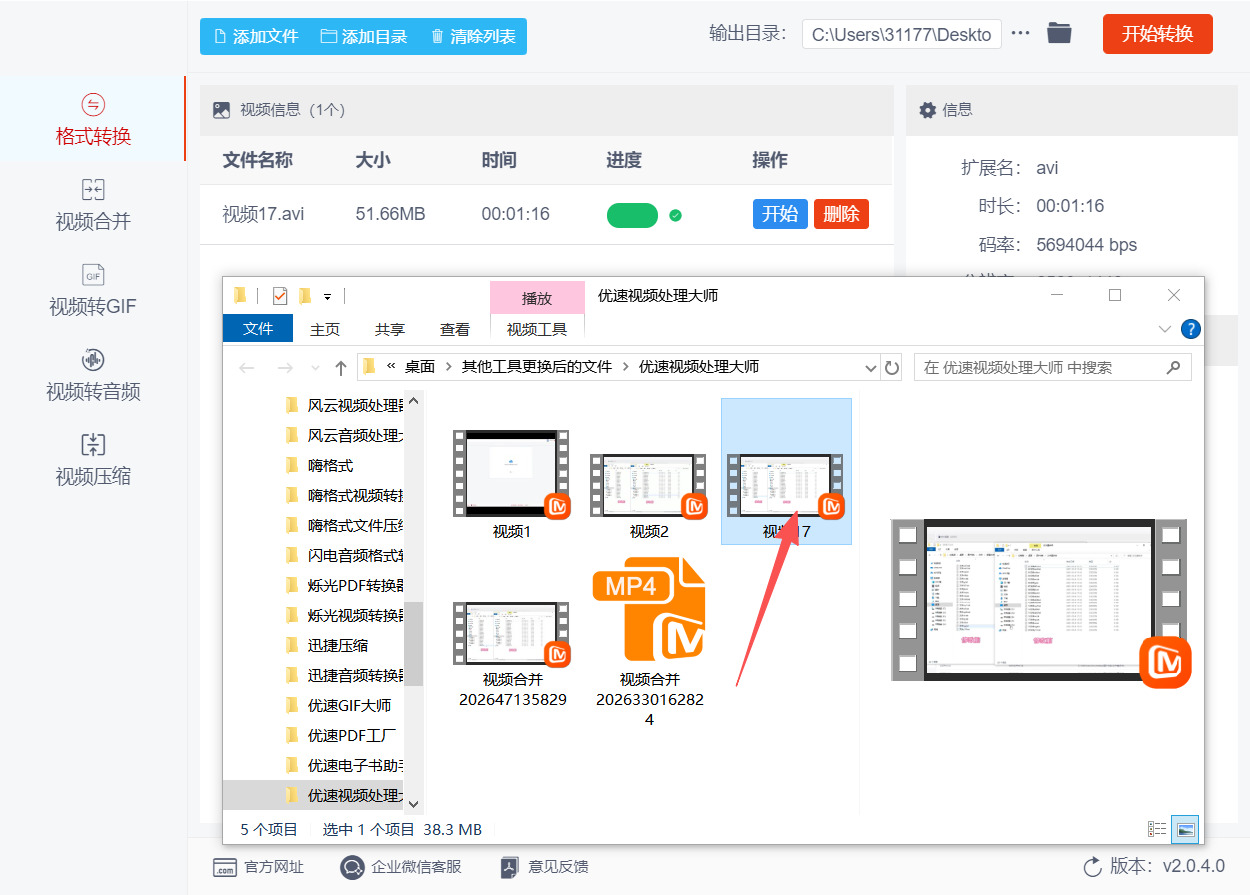Click navigation pane scroll up arrow
This screenshot has height=895, width=1250.
[414, 400]
